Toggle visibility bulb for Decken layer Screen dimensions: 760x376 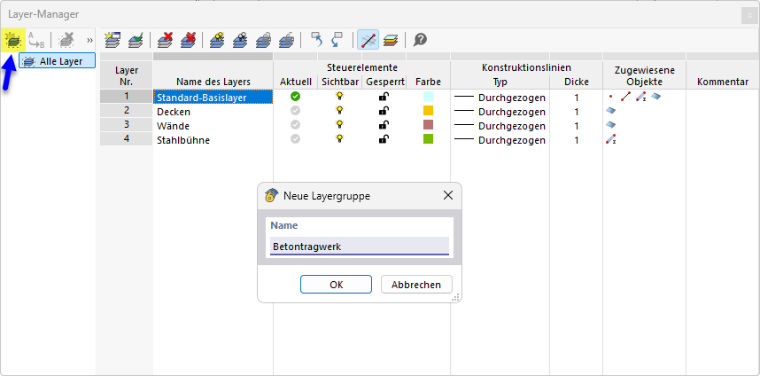pos(340,111)
